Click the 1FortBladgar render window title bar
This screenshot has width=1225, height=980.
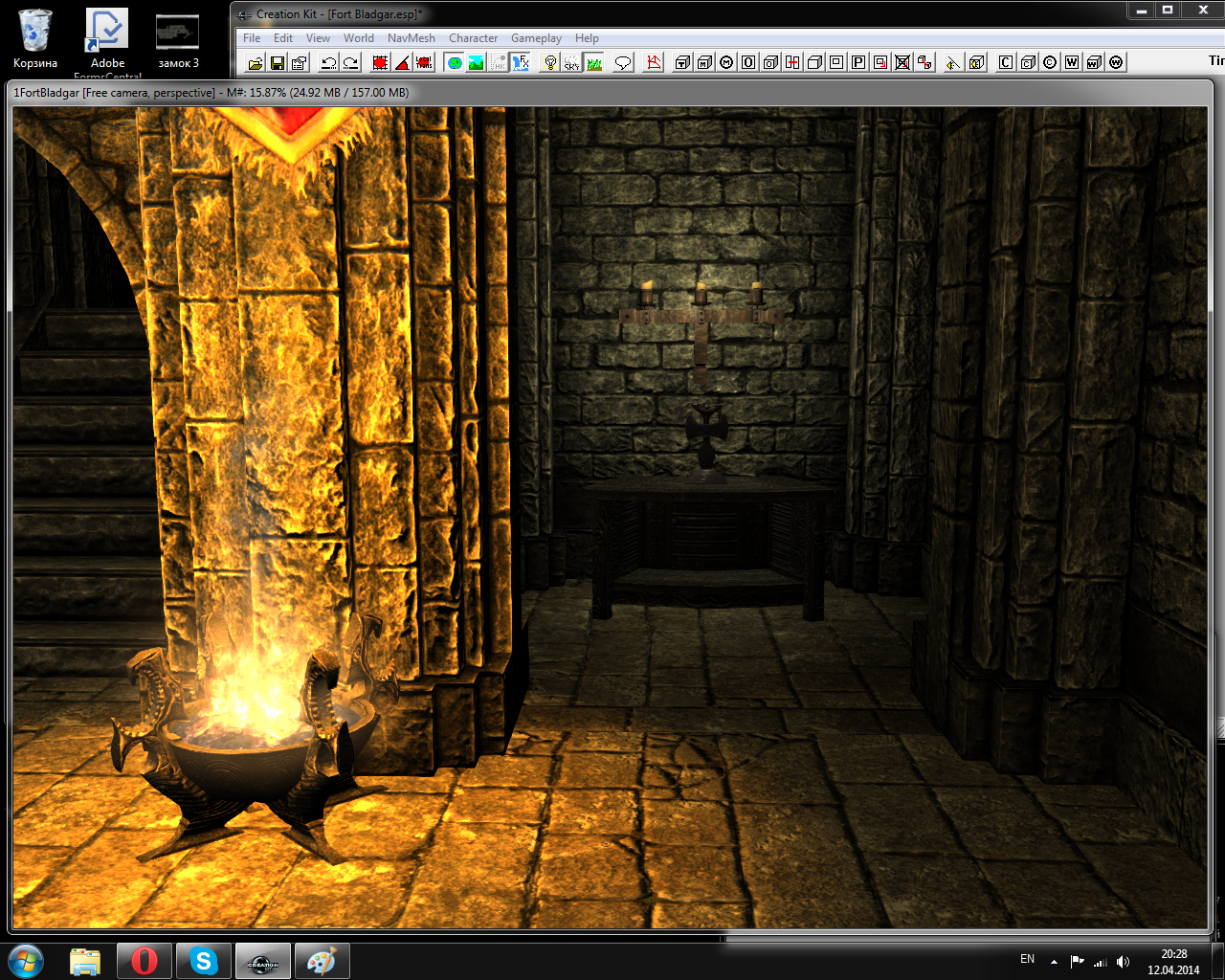[609, 93]
